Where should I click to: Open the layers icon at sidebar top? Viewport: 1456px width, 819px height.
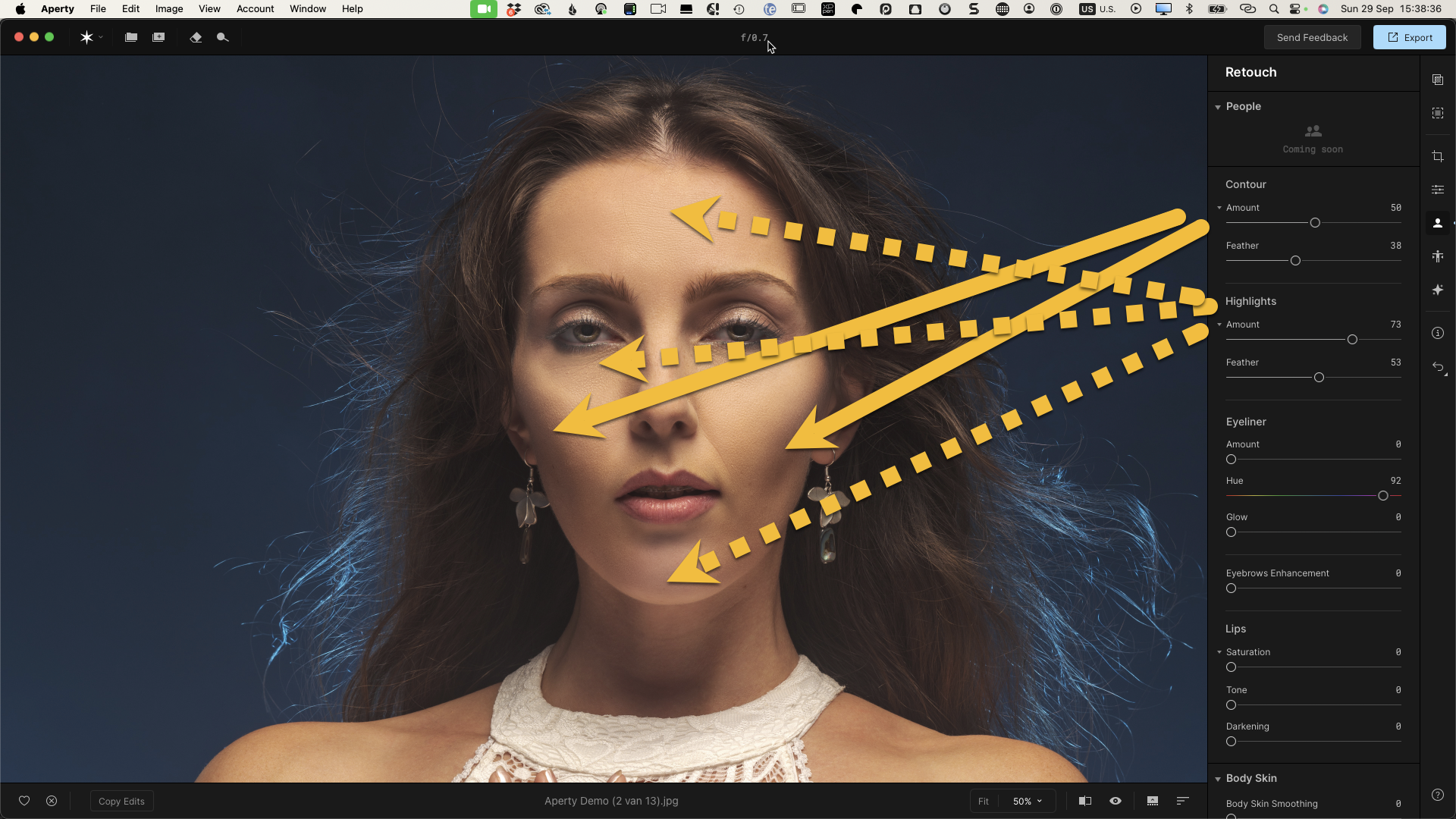[x=1438, y=80]
